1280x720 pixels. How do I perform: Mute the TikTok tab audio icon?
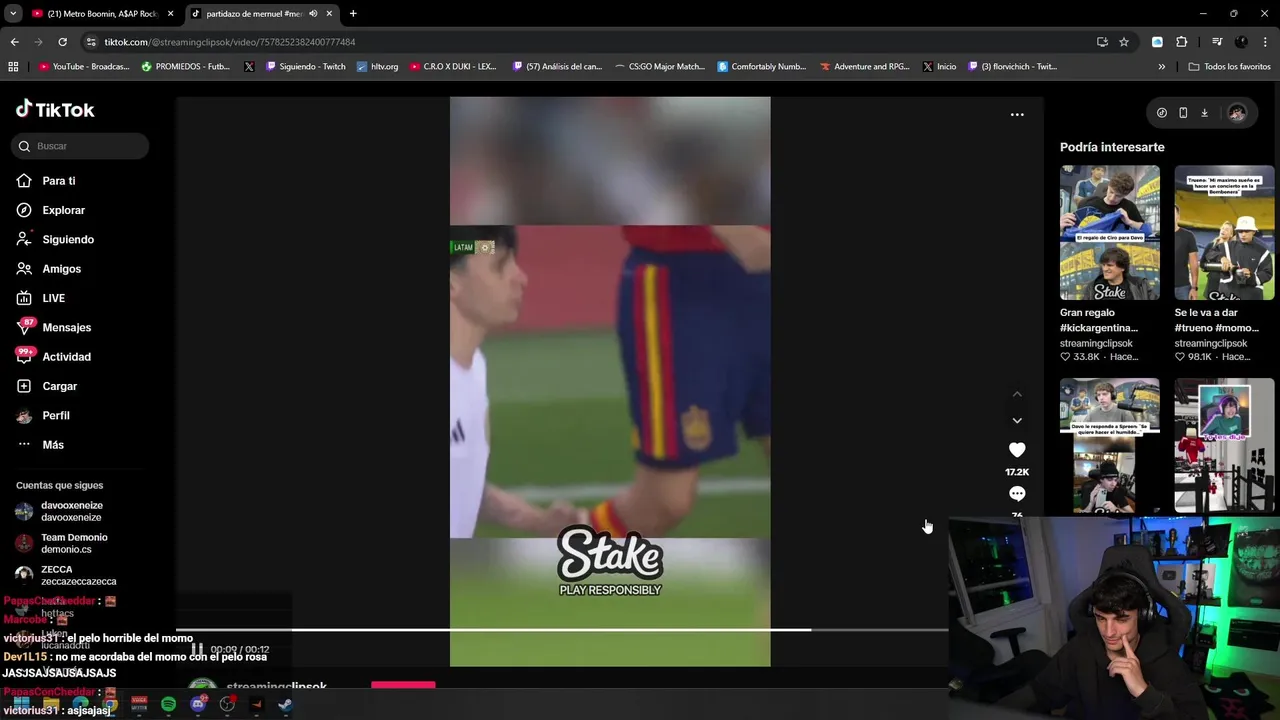point(313,14)
